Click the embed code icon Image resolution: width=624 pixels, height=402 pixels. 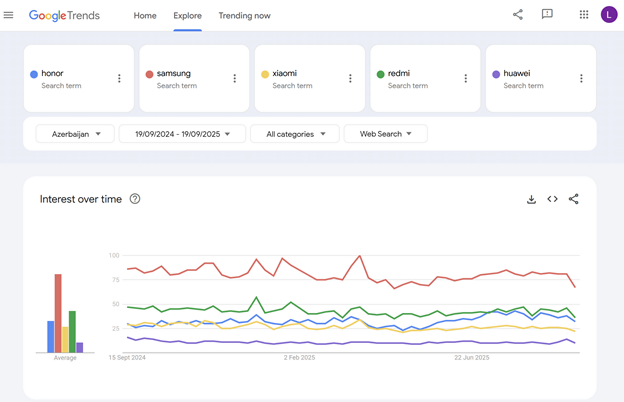tap(552, 199)
